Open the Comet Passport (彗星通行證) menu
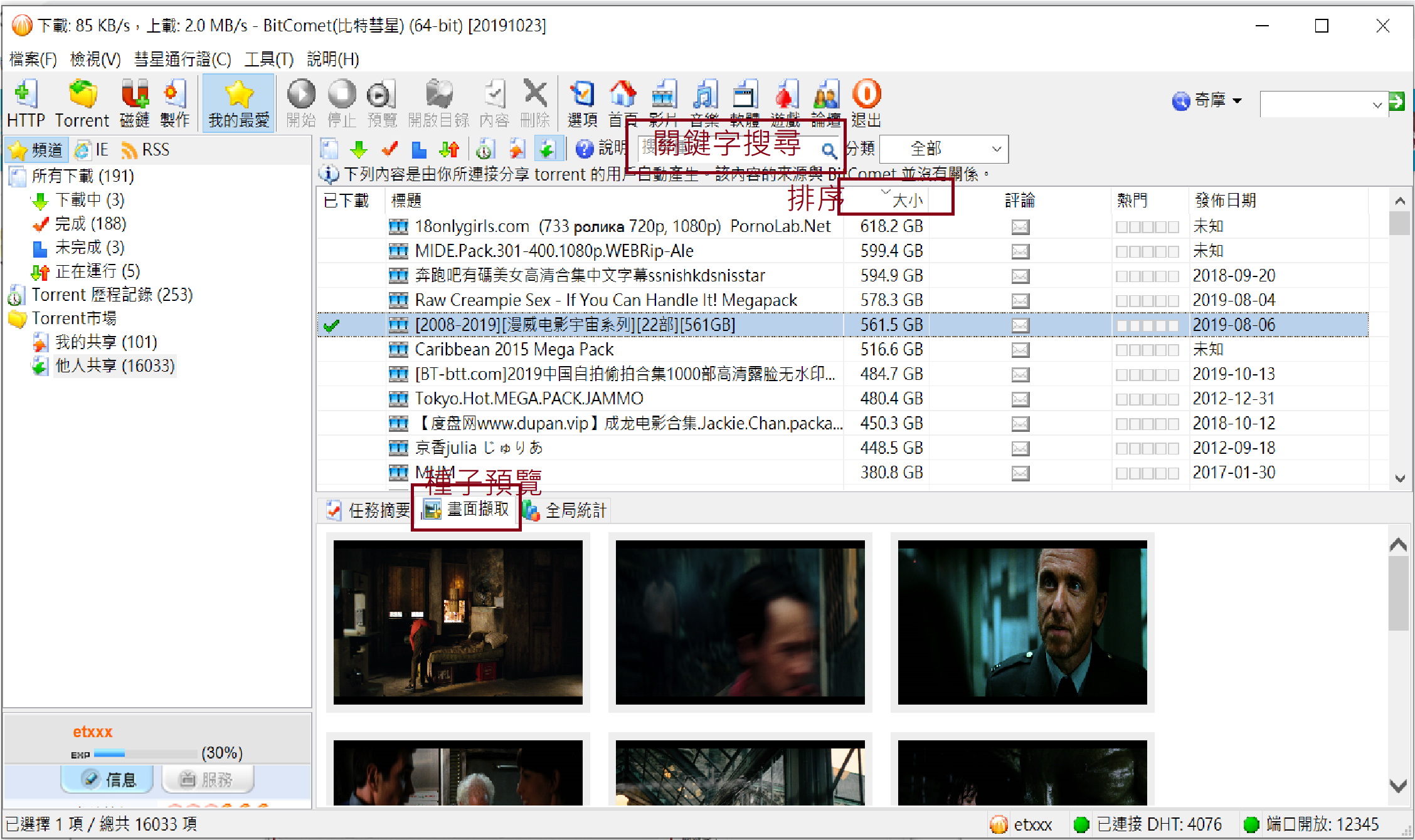The image size is (1415, 840). tap(183, 60)
